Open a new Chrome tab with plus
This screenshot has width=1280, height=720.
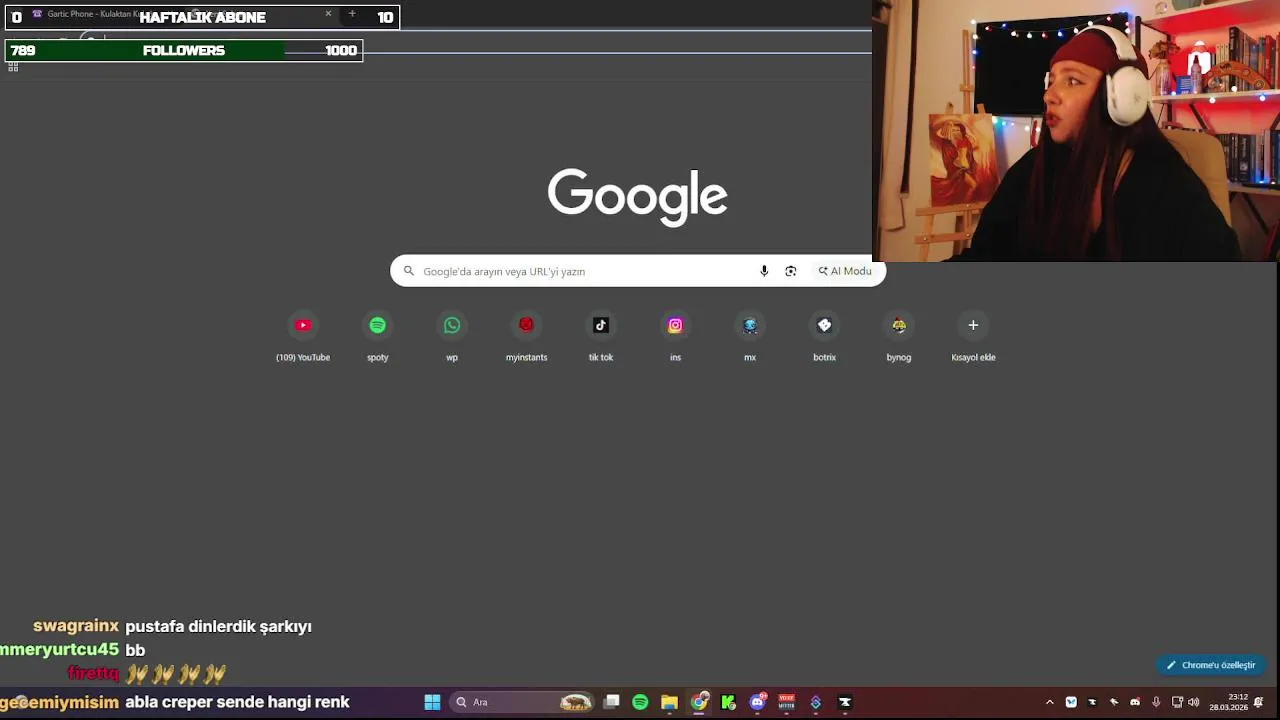[x=352, y=14]
